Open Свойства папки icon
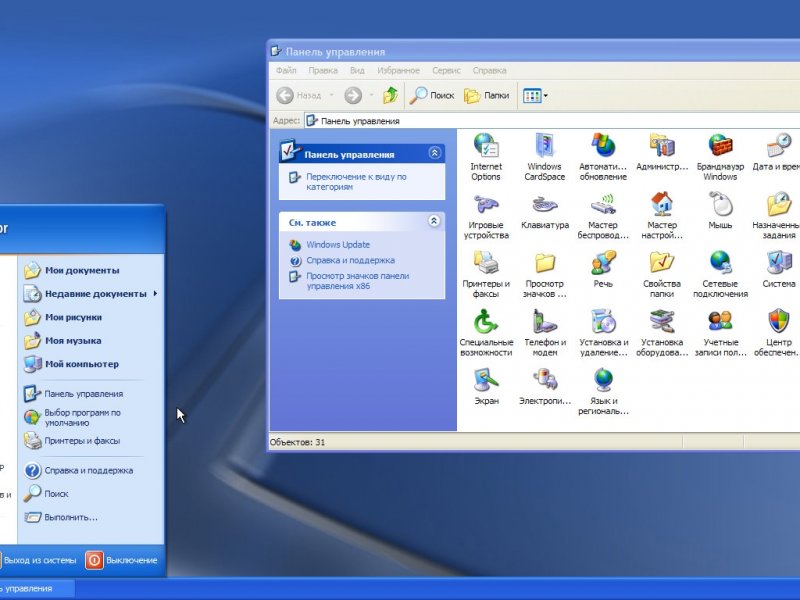This screenshot has width=800, height=600. [662, 274]
